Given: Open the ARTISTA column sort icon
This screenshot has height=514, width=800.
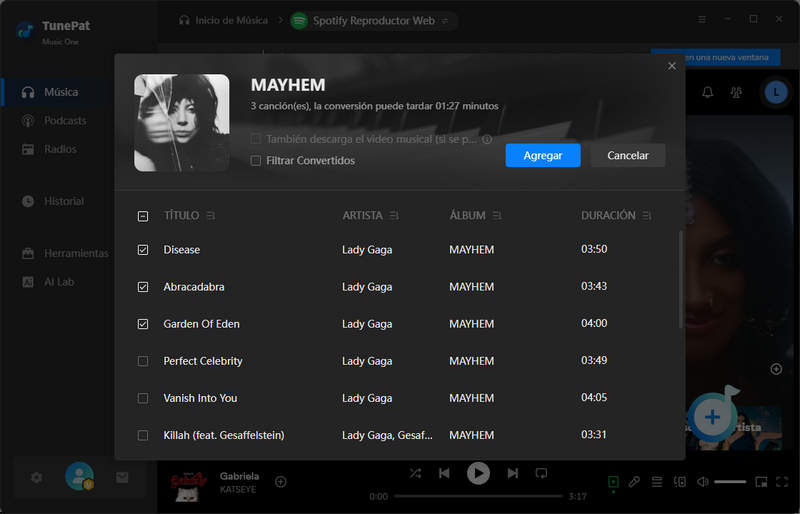Looking at the screenshot, I should [x=394, y=216].
